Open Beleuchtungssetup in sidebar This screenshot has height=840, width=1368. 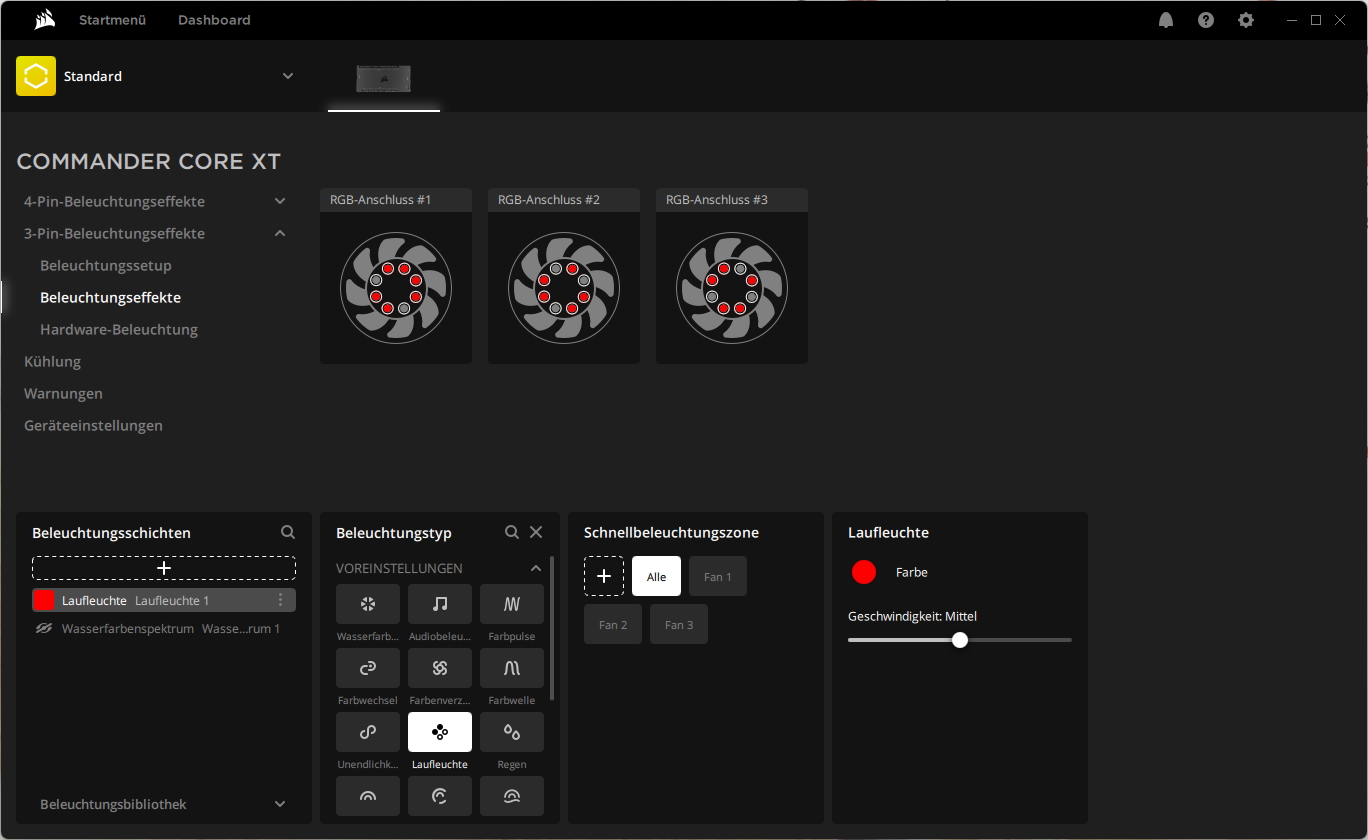[x=106, y=265]
